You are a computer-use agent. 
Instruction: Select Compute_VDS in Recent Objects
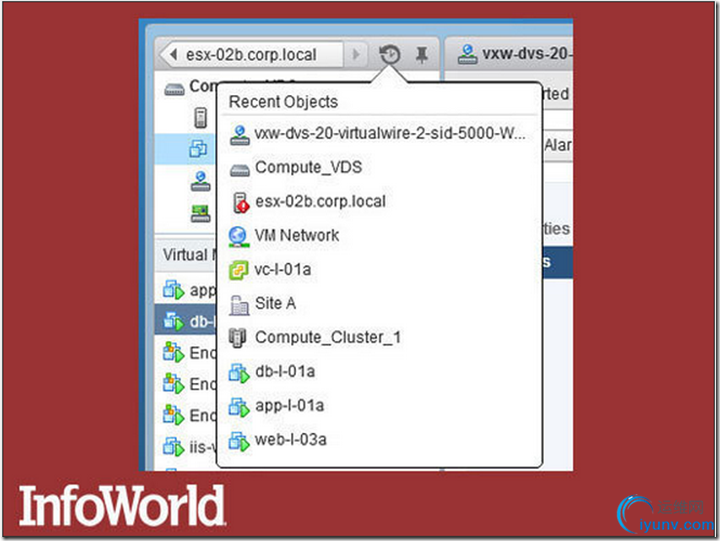(x=309, y=167)
